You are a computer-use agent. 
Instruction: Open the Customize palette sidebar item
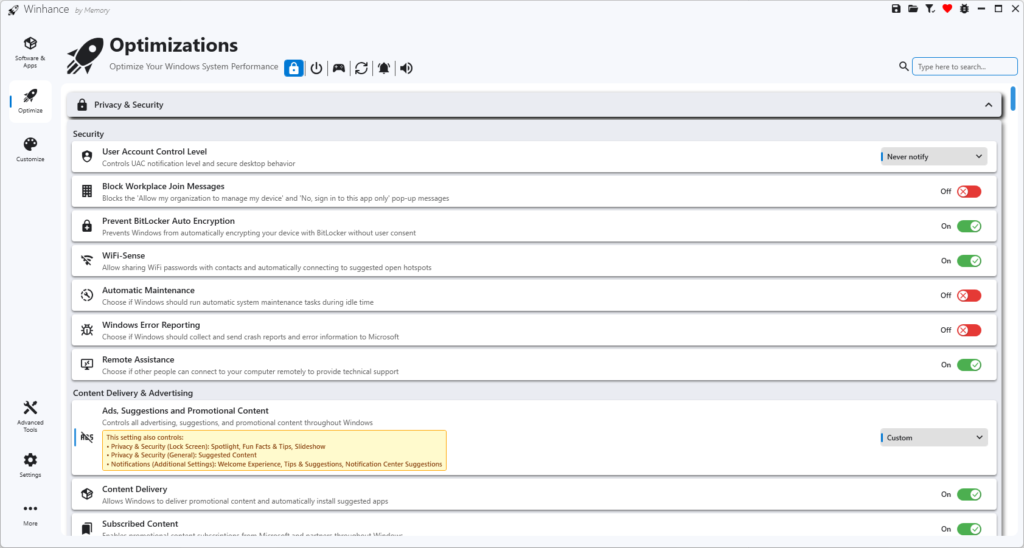point(30,150)
